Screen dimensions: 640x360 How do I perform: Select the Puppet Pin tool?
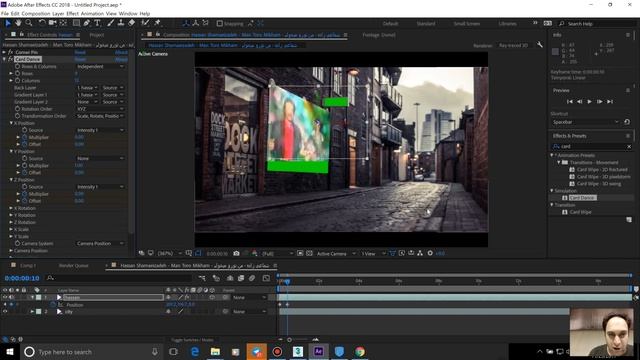(158, 23)
